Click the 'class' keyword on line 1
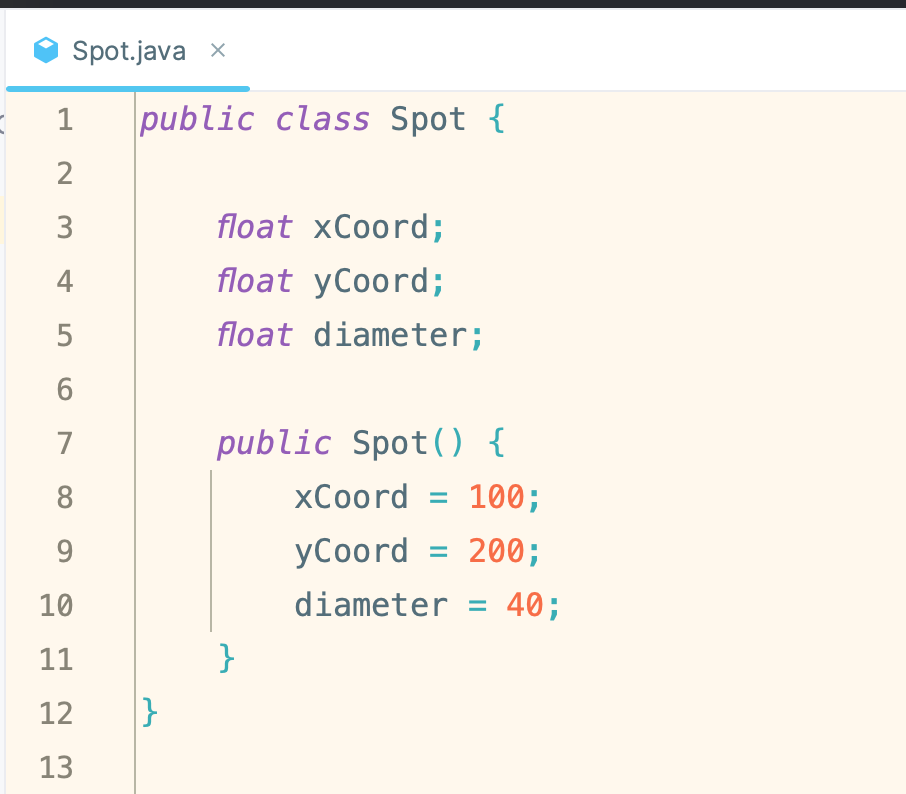The width and height of the screenshot is (906, 794). point(322,120)
